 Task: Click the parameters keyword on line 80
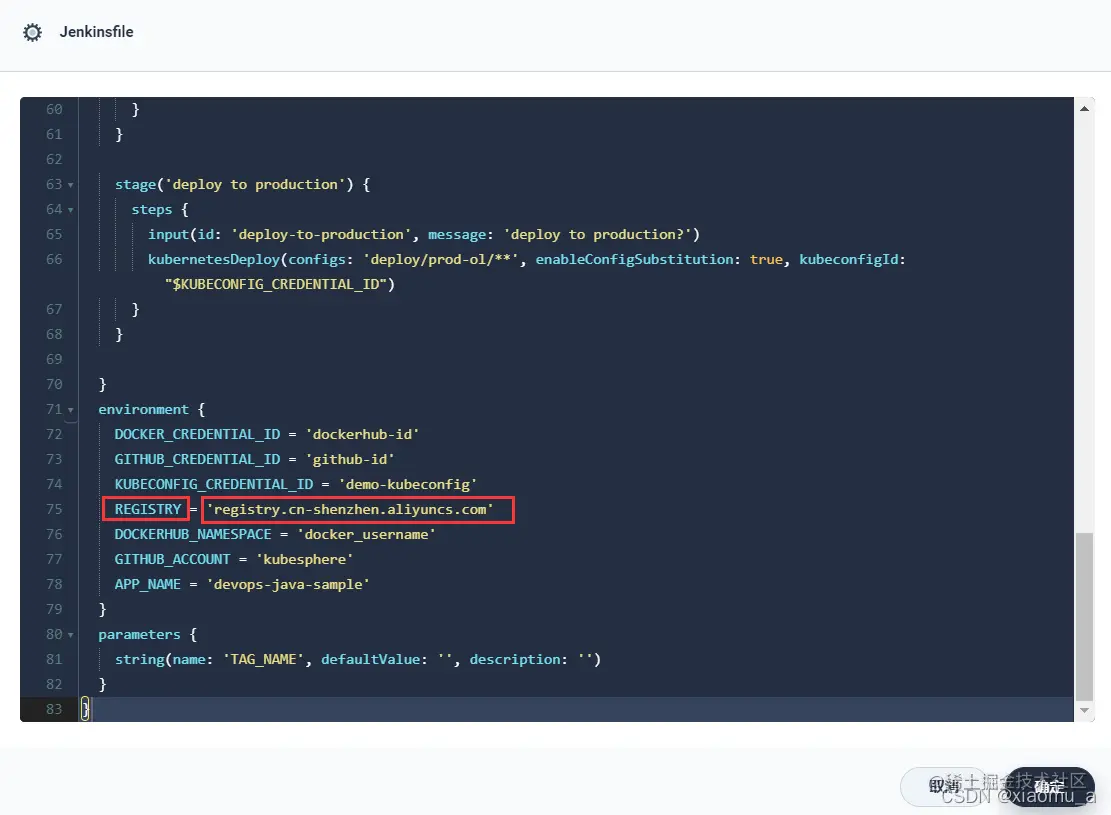point(140,635)
